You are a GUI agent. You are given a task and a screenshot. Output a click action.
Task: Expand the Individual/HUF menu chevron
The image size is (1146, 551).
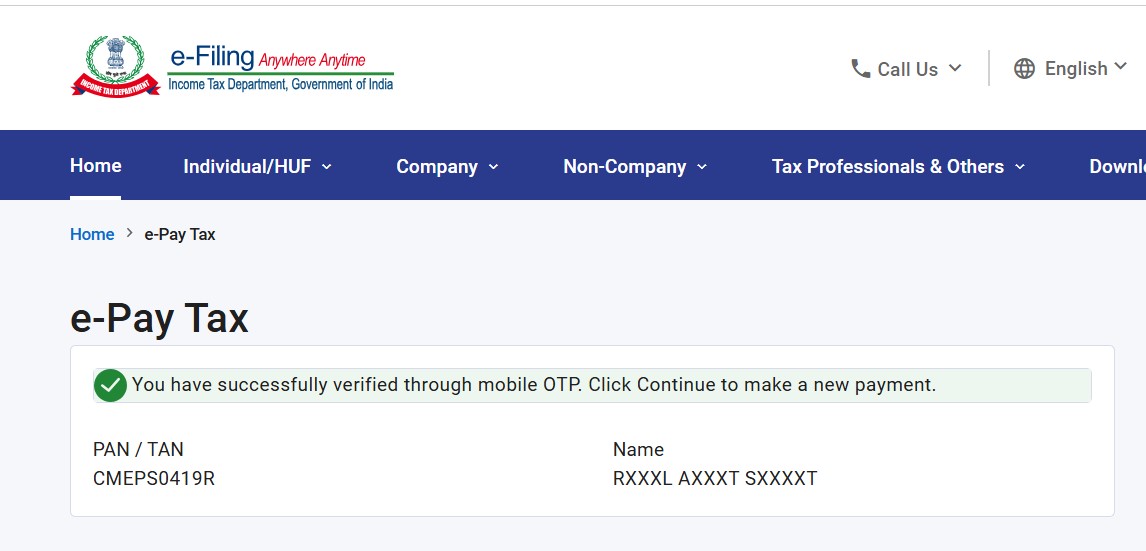327,167
